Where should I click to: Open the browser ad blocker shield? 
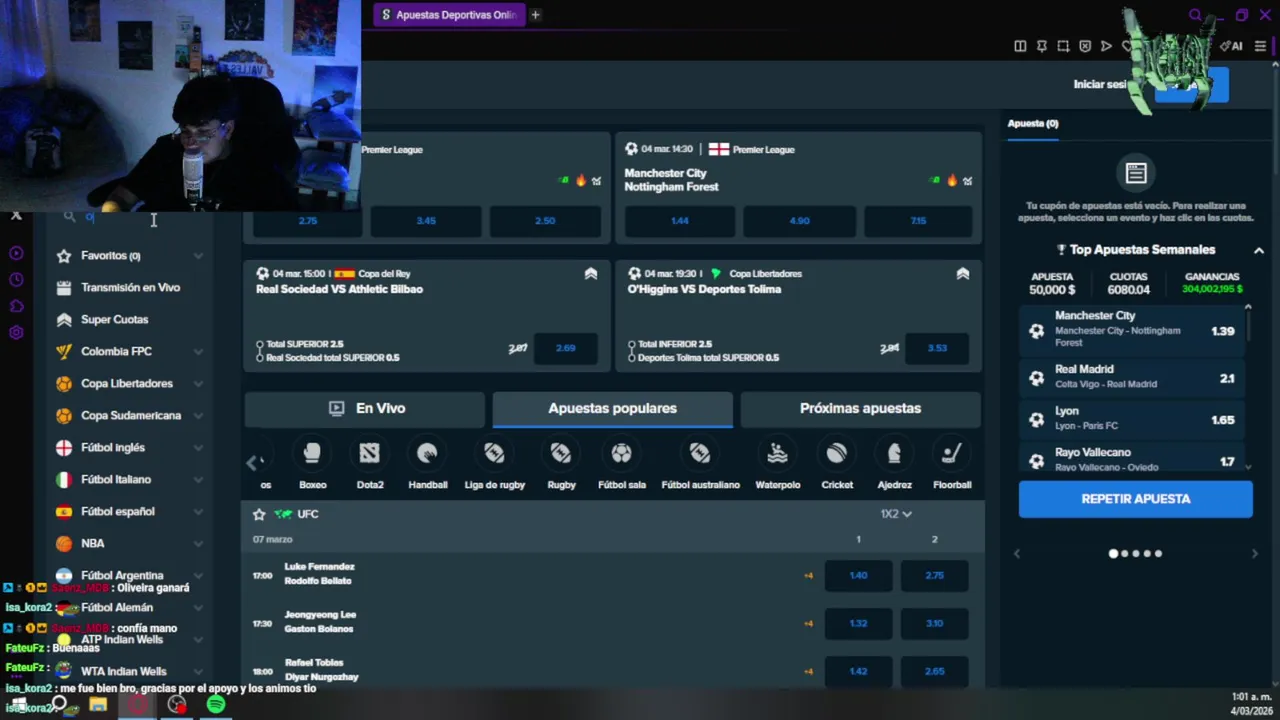[x=1085, y=46]
